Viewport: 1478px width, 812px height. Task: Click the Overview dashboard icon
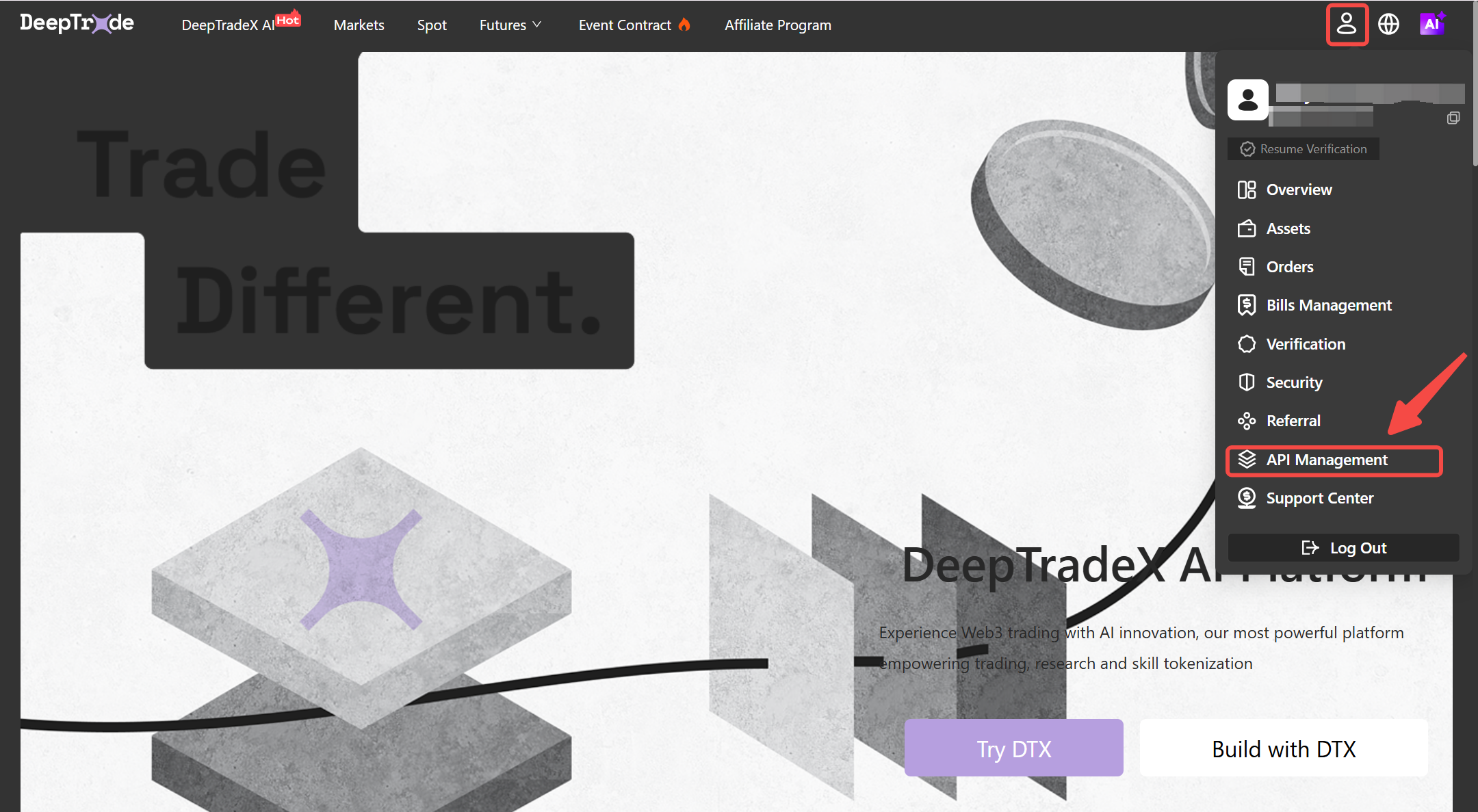point(1247,189)
